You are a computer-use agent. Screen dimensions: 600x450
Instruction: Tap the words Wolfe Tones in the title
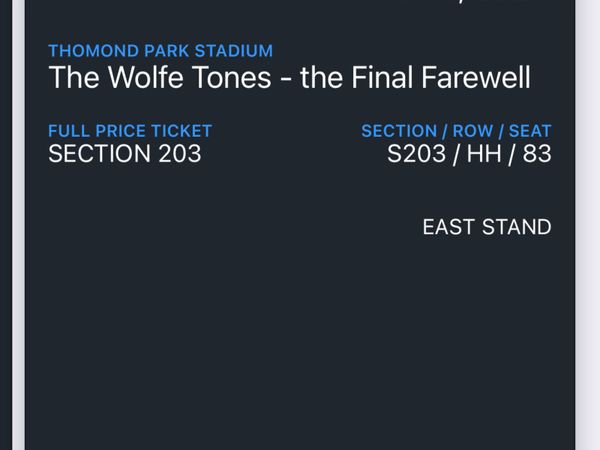pyautogui.click(x=190, y=77)
